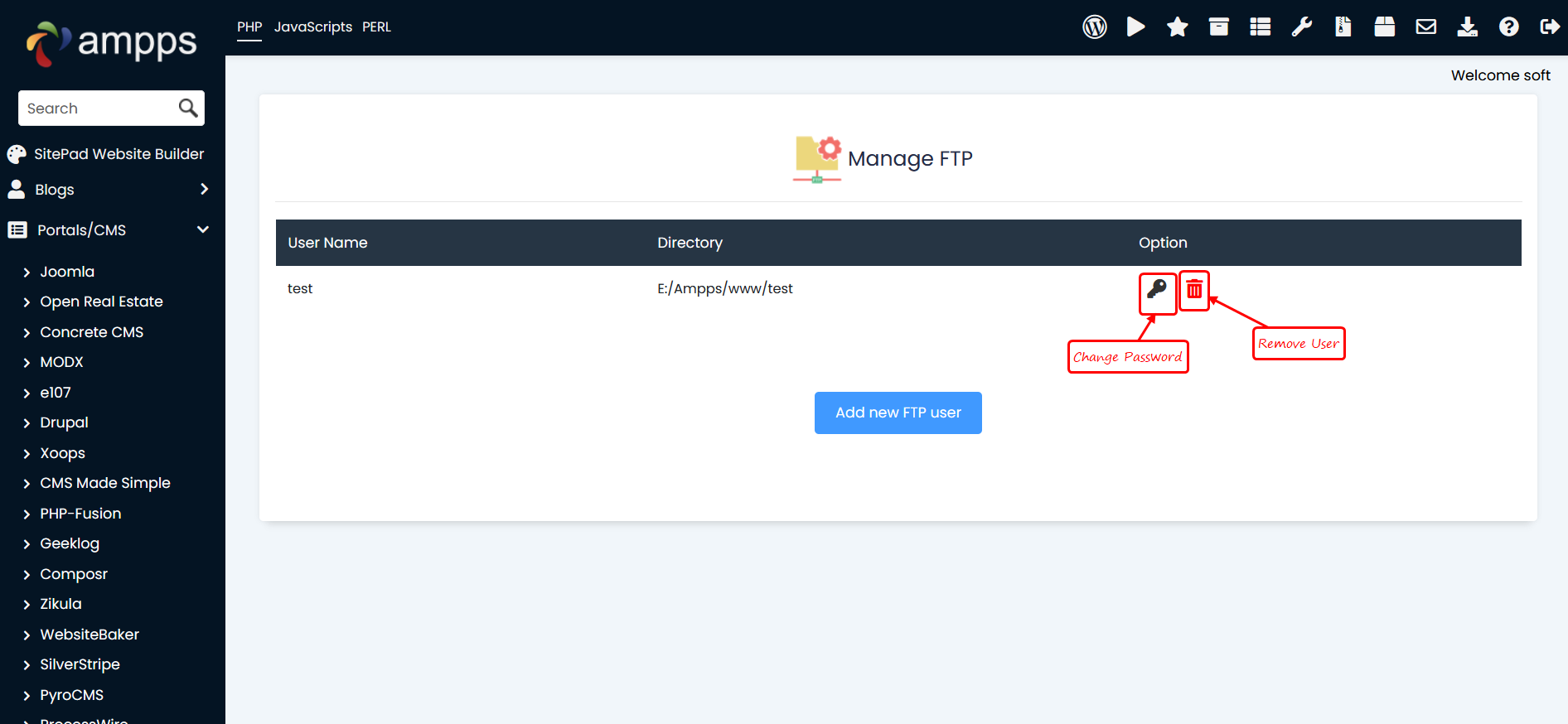
Task: Open the envelope email settings icon
Action: tap(1426, 27)
